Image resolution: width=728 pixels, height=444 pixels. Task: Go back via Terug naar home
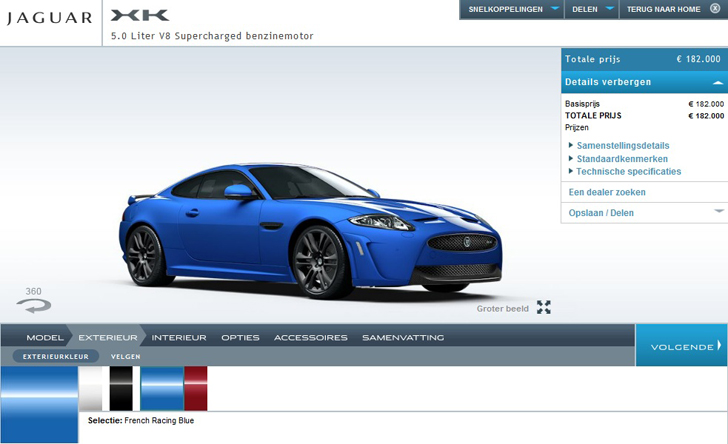663,9
